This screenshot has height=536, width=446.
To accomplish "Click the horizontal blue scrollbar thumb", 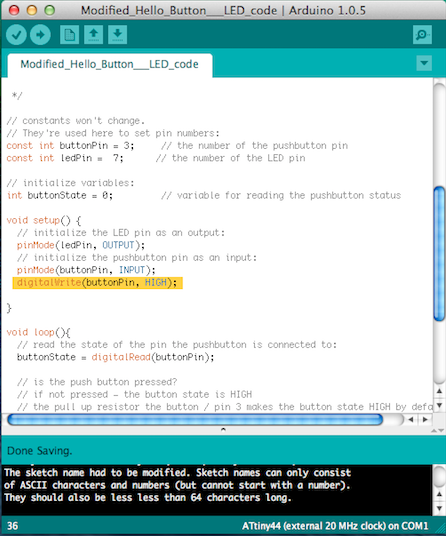I will click(x=195, y=419).
